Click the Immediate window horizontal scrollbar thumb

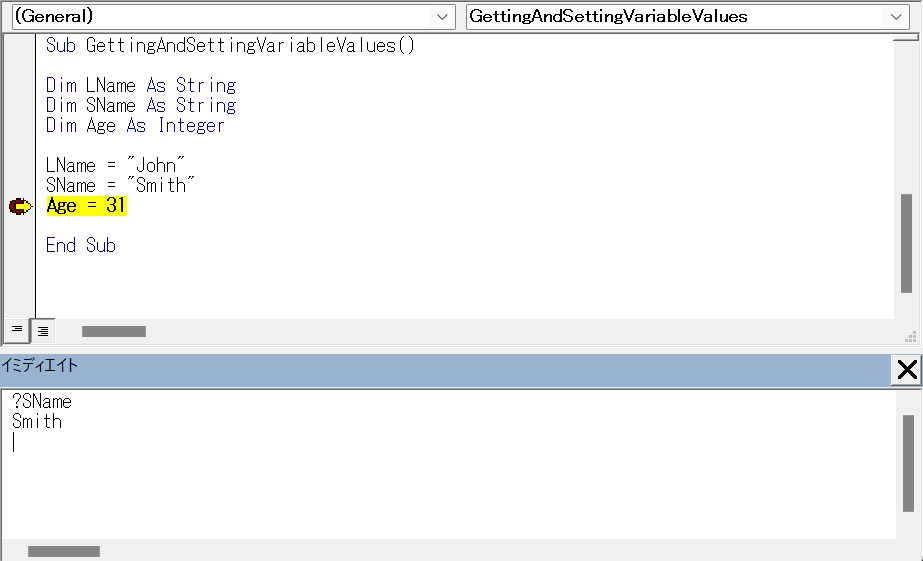point(64,552)
